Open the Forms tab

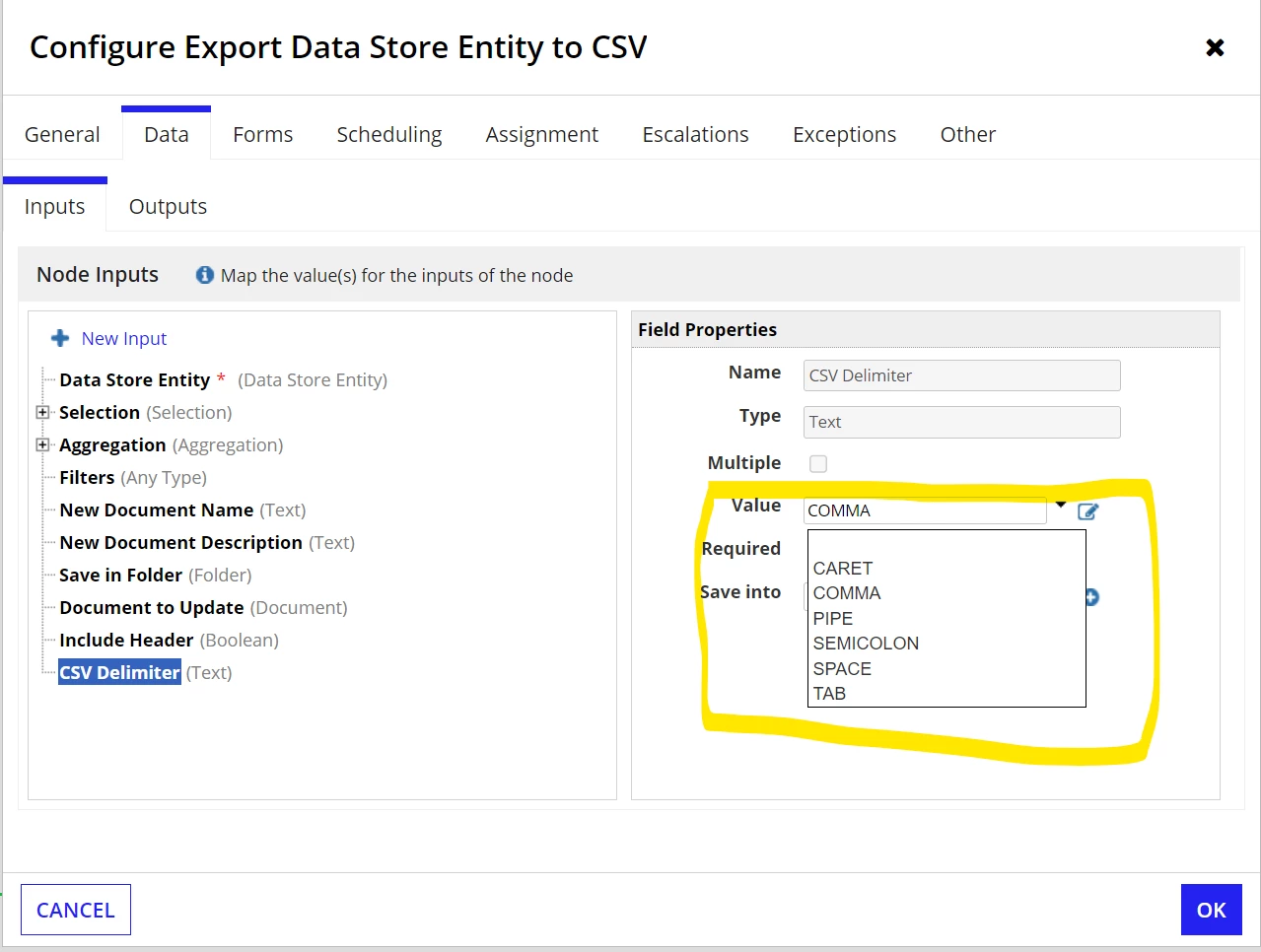262,134
